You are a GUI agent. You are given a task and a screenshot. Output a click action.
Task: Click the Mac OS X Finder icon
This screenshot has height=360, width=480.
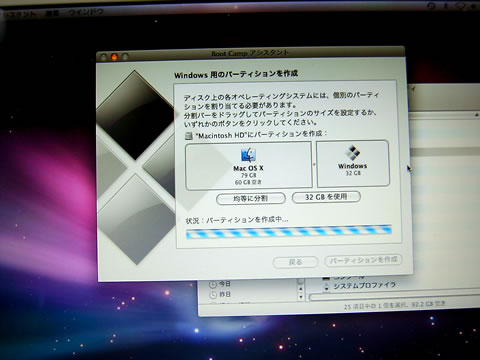[248, 155]
